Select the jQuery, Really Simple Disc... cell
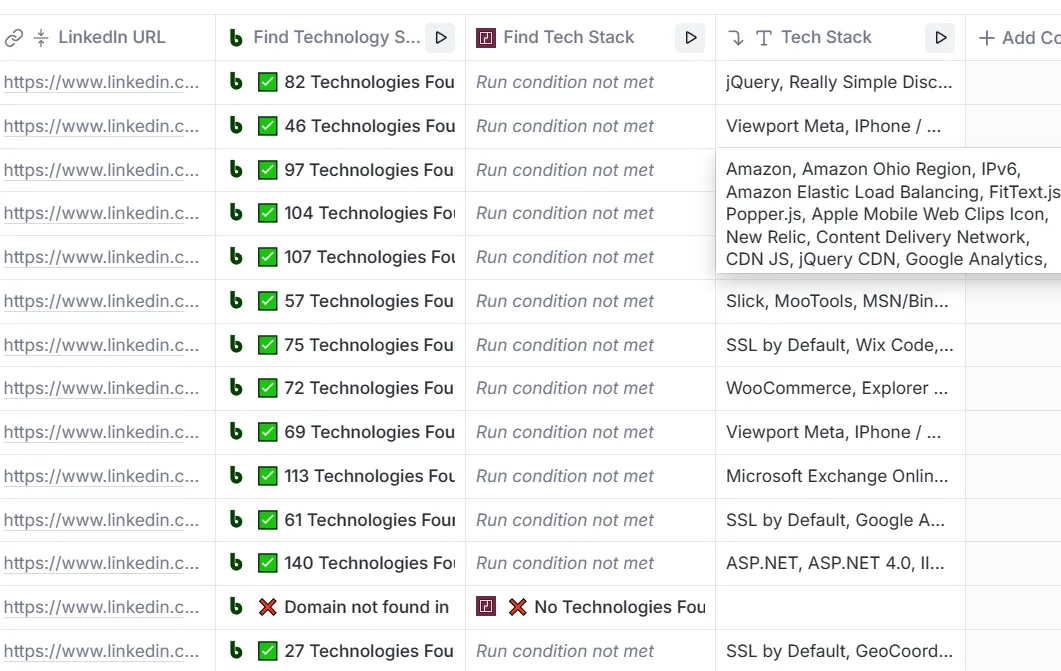The width and height of the screenshot is (1061, 671). (x=840, y=83)
